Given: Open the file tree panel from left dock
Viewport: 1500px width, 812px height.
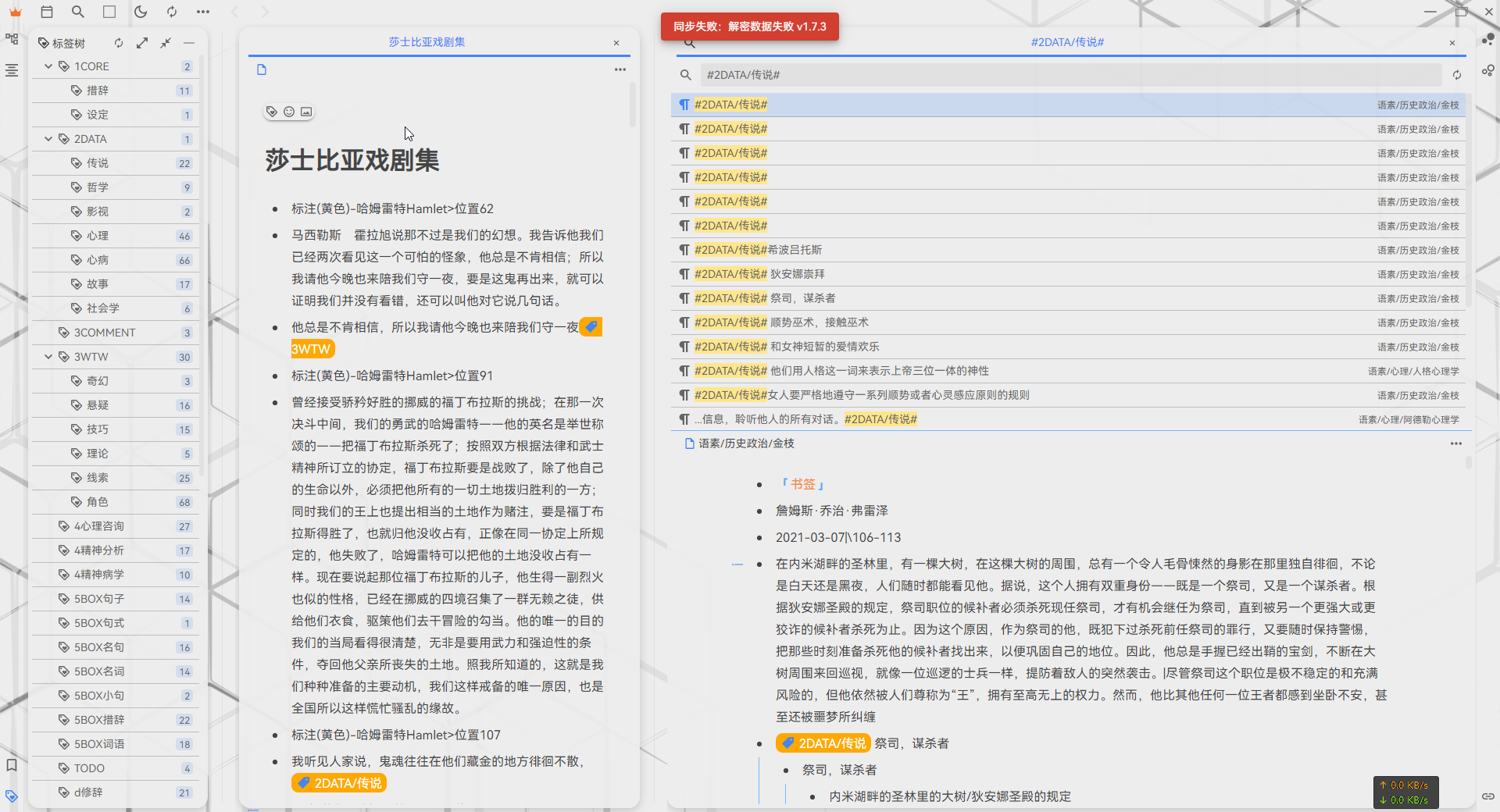Looking at the screenshot, I should [12, 39].
